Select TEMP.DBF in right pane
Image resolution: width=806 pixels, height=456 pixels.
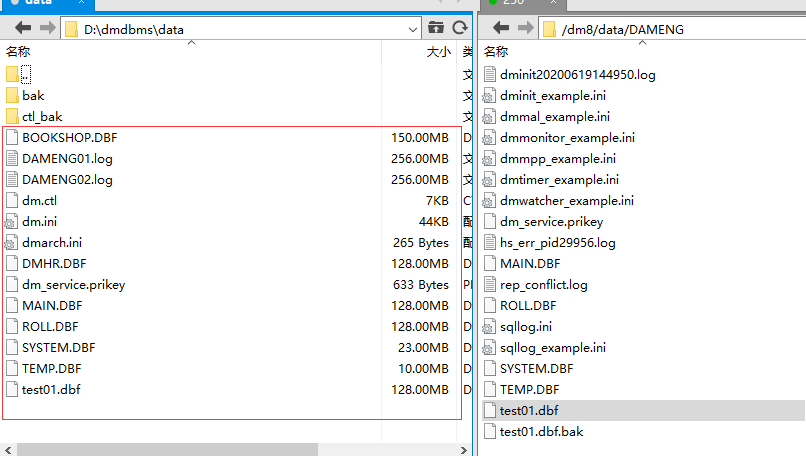529,390
